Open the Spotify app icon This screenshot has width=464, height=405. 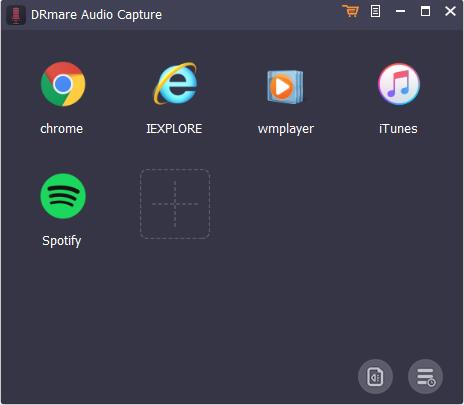pos(63,196)
